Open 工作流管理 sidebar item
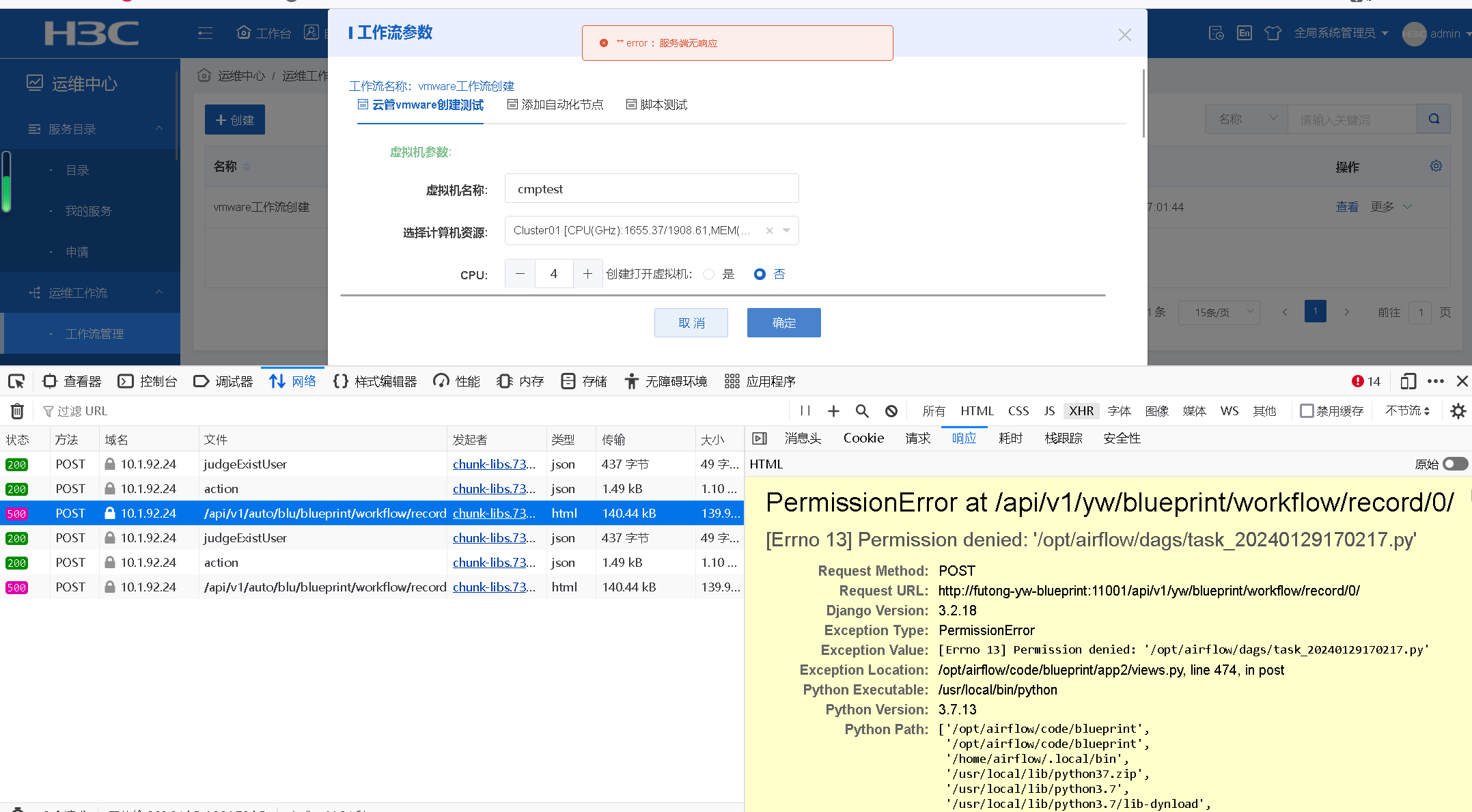 pyautogui.click(x=90, y=333)
